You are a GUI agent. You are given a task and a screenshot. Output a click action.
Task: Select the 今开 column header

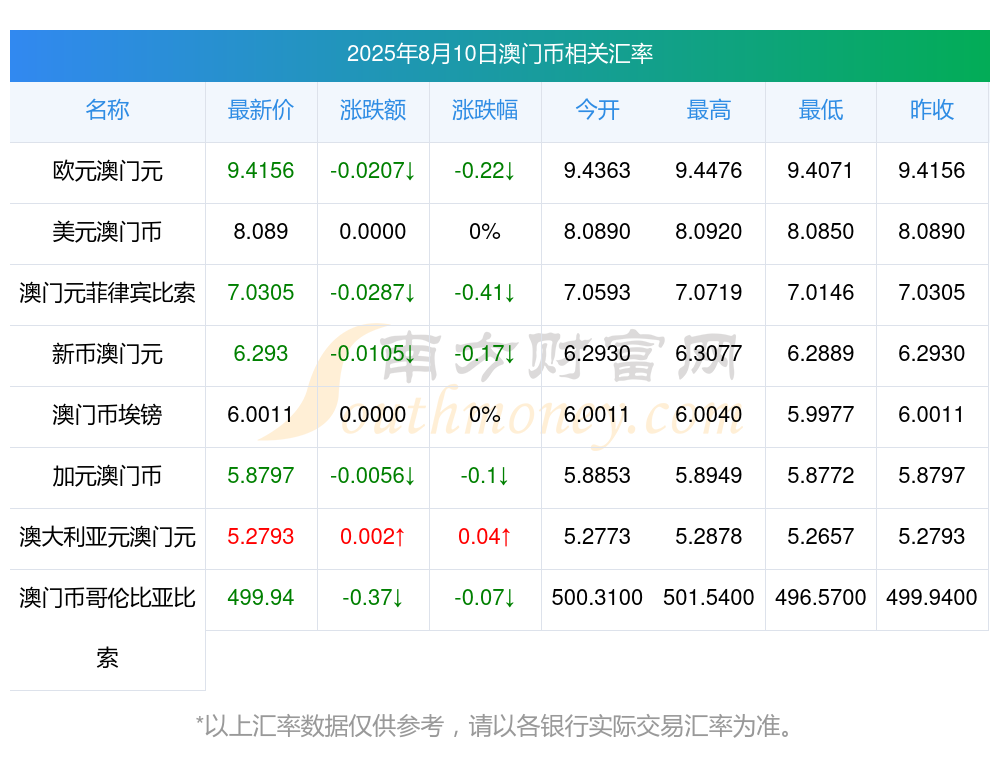click(597, 110)
